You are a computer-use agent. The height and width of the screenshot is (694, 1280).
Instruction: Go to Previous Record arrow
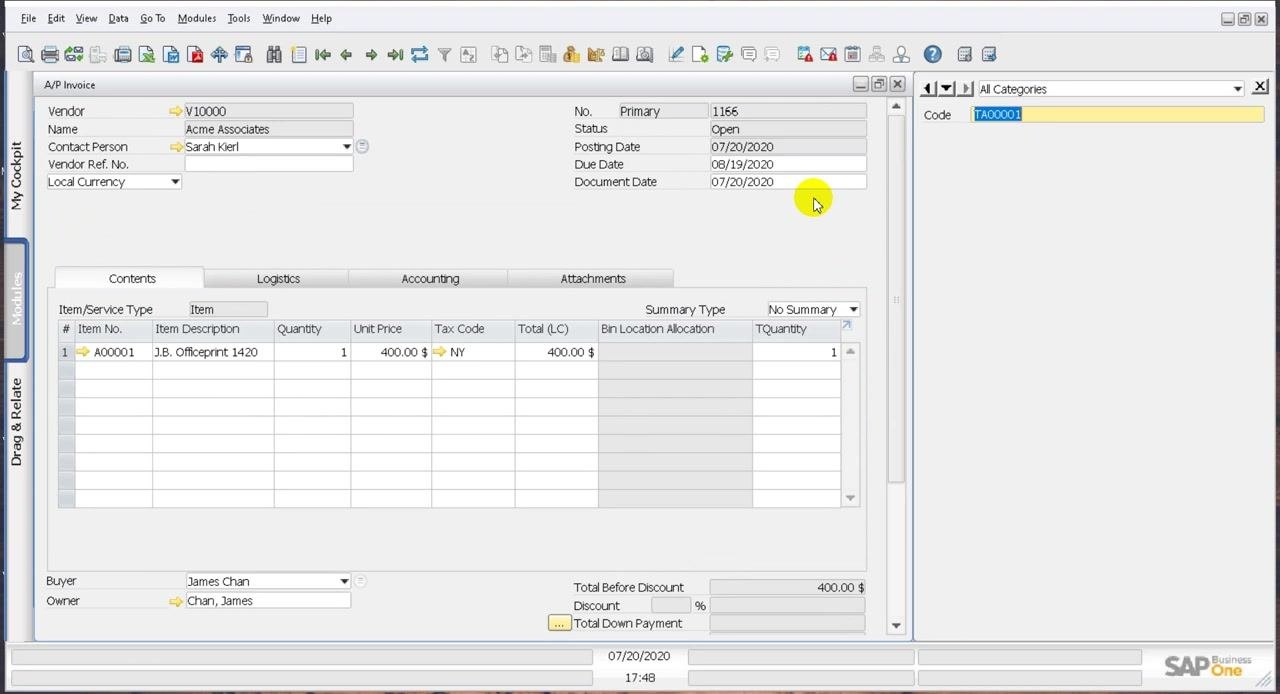pos(346,55)
